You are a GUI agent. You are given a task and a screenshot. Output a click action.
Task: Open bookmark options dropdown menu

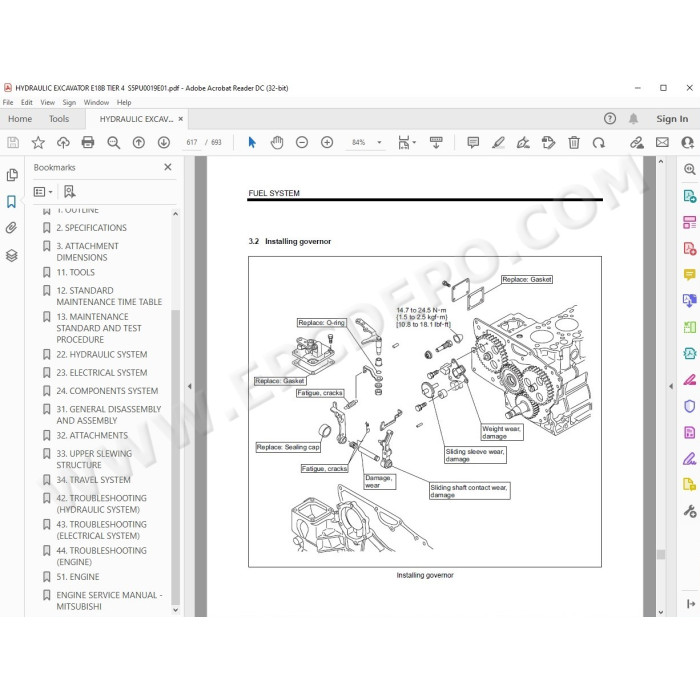click(x=43, y=192)
